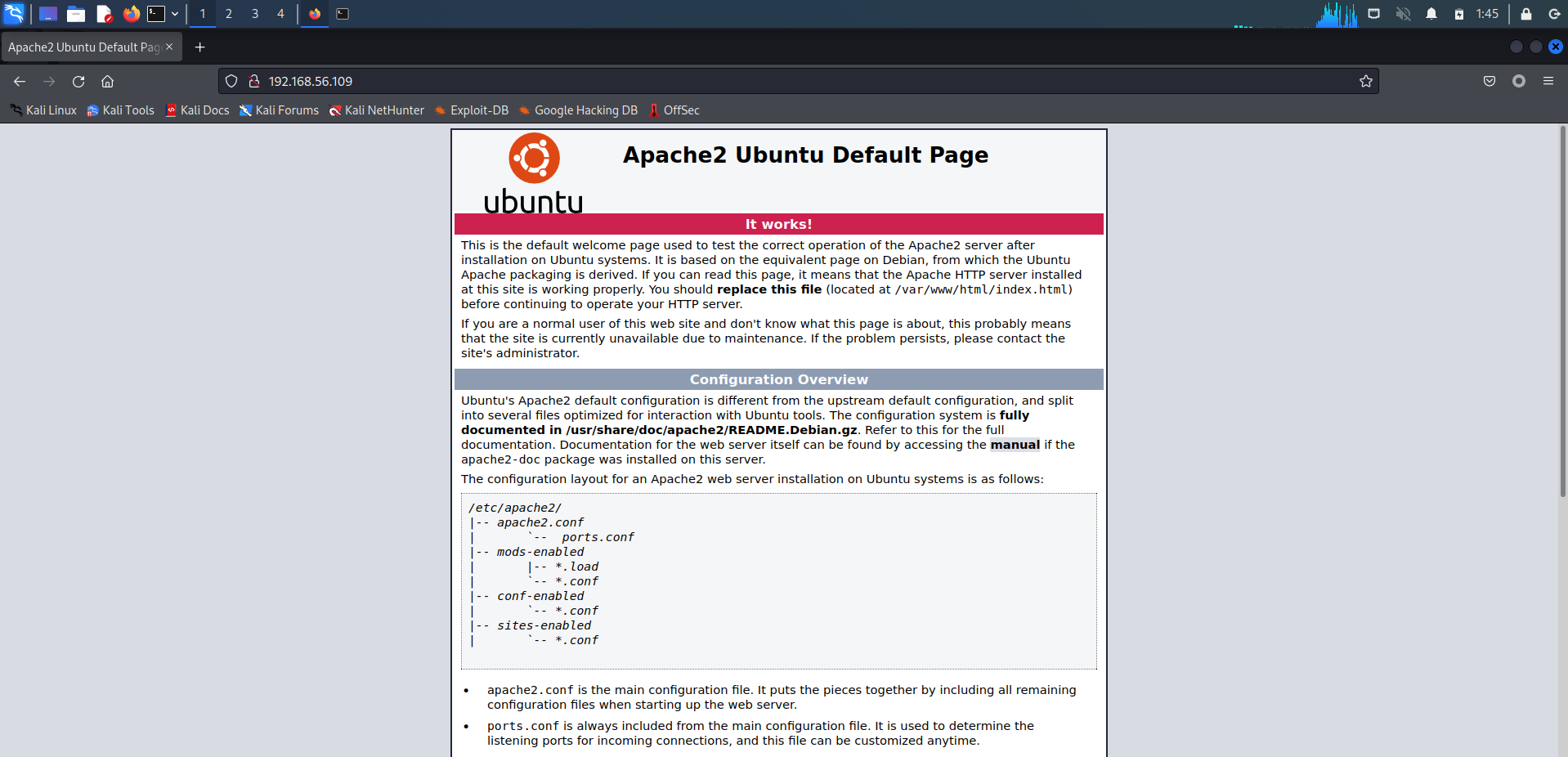
Task: Focus the terminal window in the taskbar
Action: click(x=343, y=14)
